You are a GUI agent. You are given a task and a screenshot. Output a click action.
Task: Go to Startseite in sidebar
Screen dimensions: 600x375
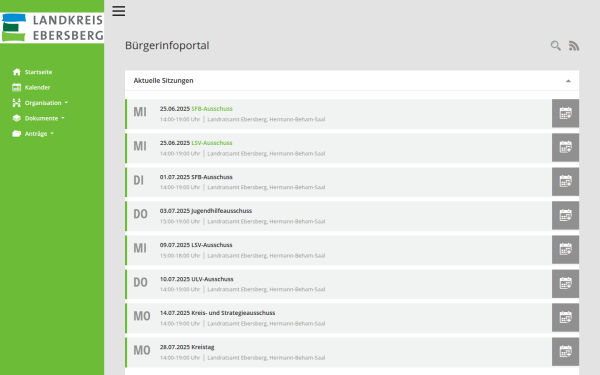(x=38, y=72)
